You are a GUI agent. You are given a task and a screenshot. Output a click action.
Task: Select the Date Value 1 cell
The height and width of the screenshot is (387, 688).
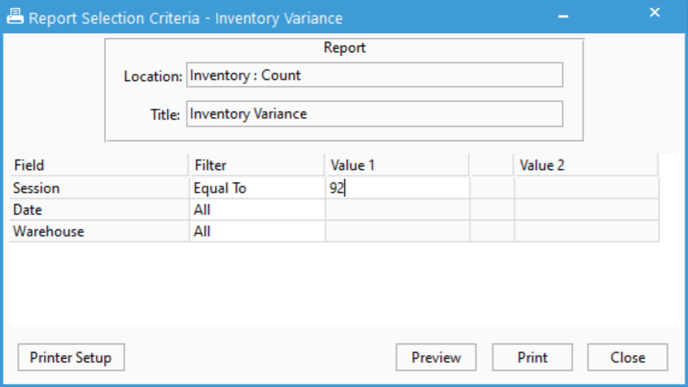[398, 210]
